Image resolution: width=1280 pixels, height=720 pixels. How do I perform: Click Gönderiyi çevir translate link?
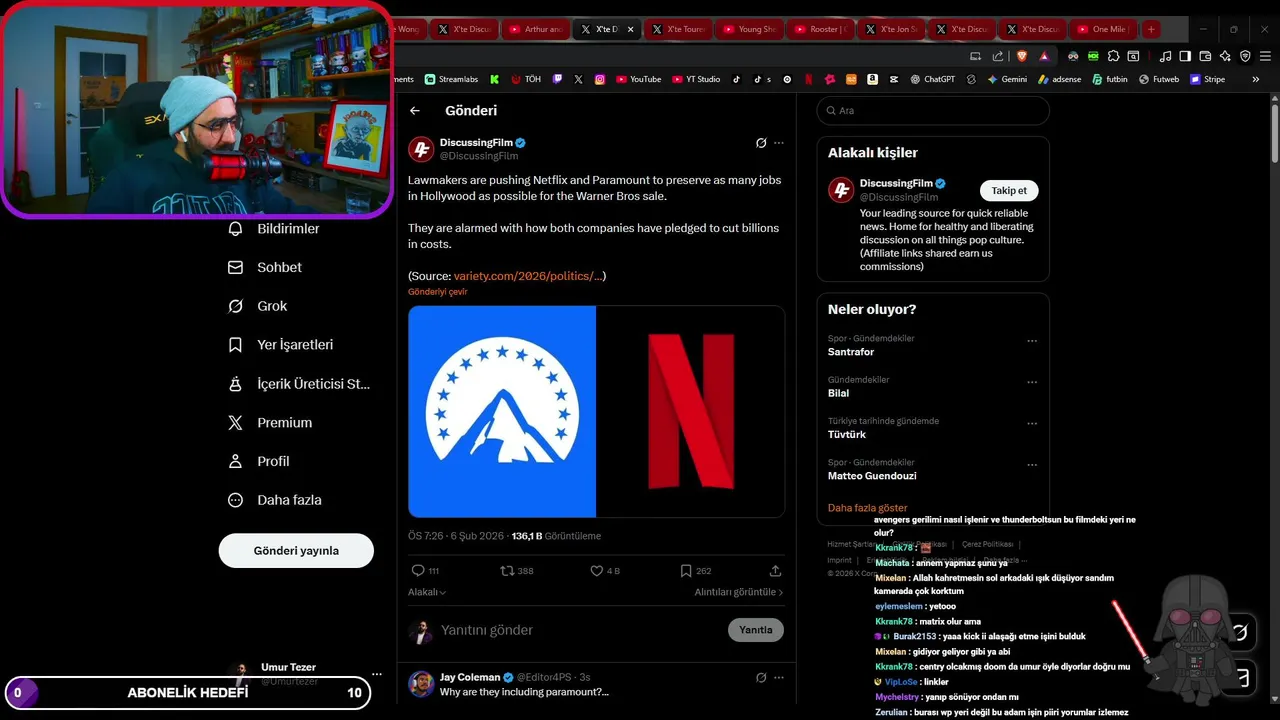point(438,292)
